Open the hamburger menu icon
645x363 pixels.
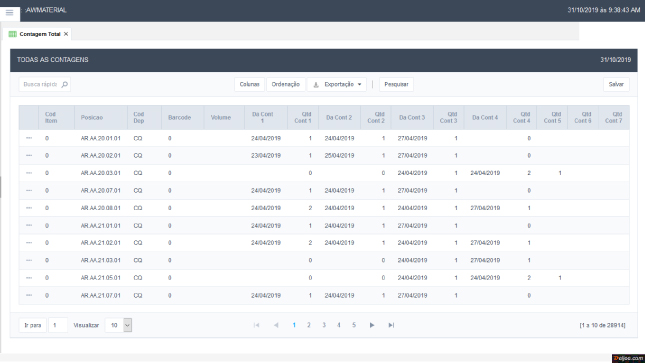pos(9,12)
